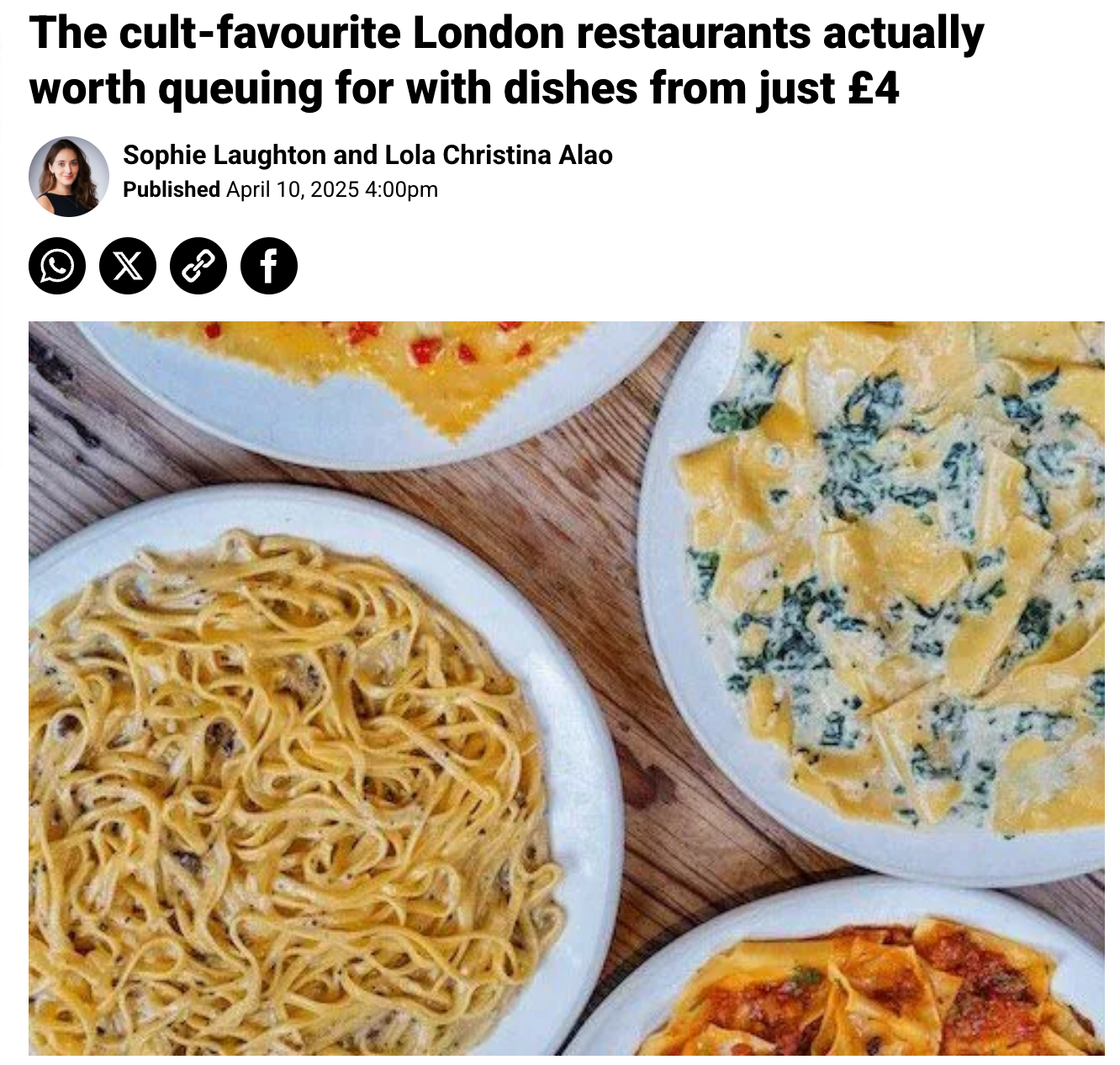Click the £4 price in headline

pos(874,87)
